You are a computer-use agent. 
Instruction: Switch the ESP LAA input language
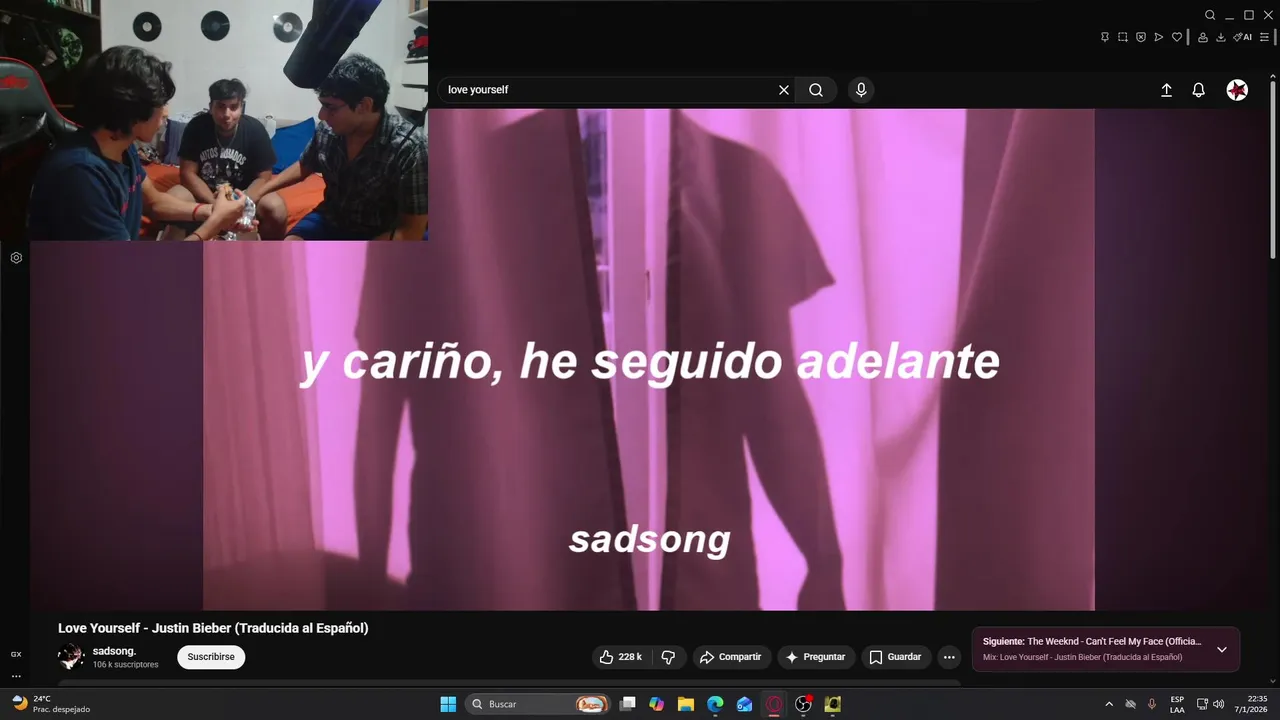tap(1177, 704)
